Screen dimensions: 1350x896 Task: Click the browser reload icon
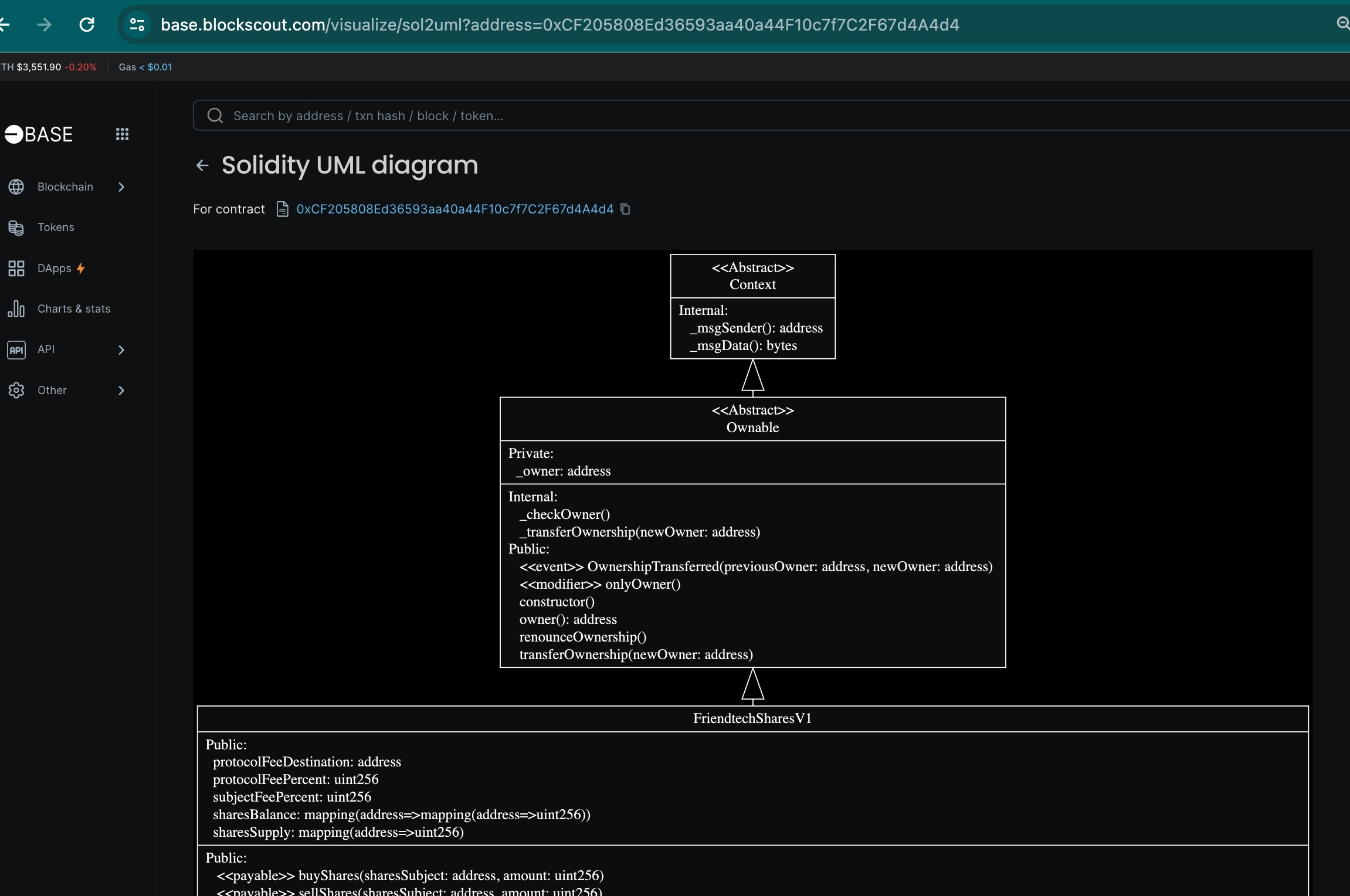pyautogui.click(x=87, y=25)
